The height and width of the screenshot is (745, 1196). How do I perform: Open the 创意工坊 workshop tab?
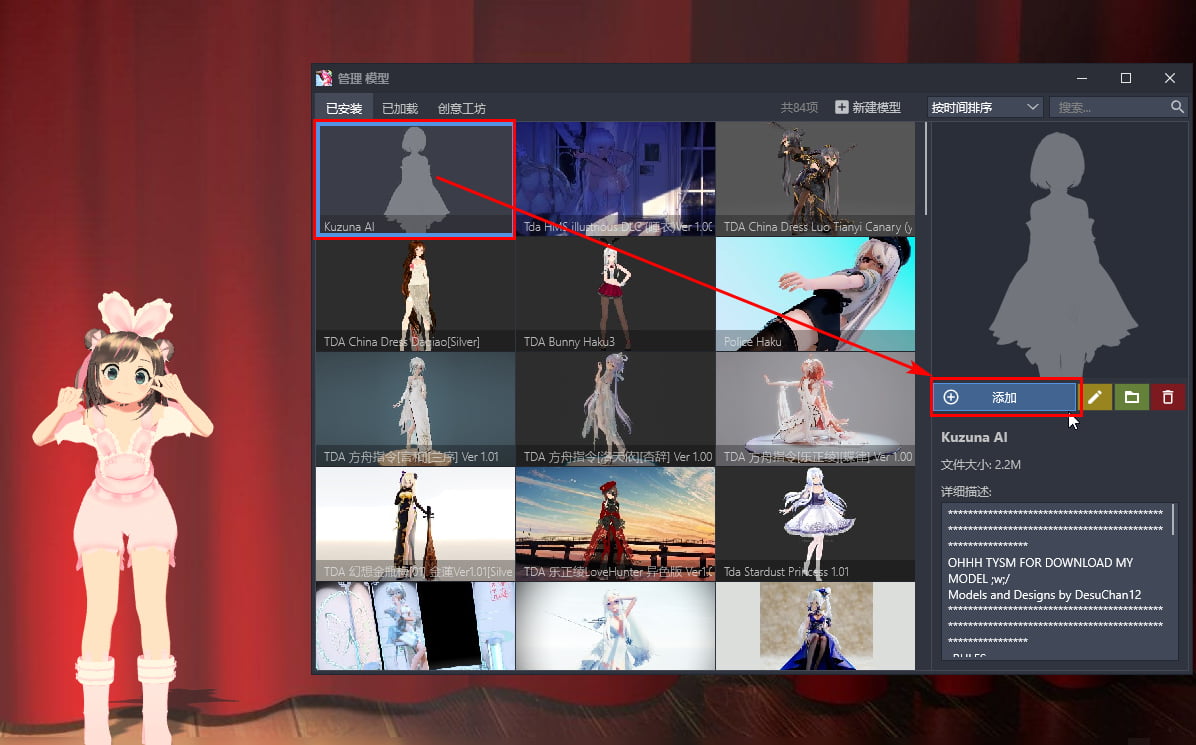pyautogui.click(x=462, y=107)
